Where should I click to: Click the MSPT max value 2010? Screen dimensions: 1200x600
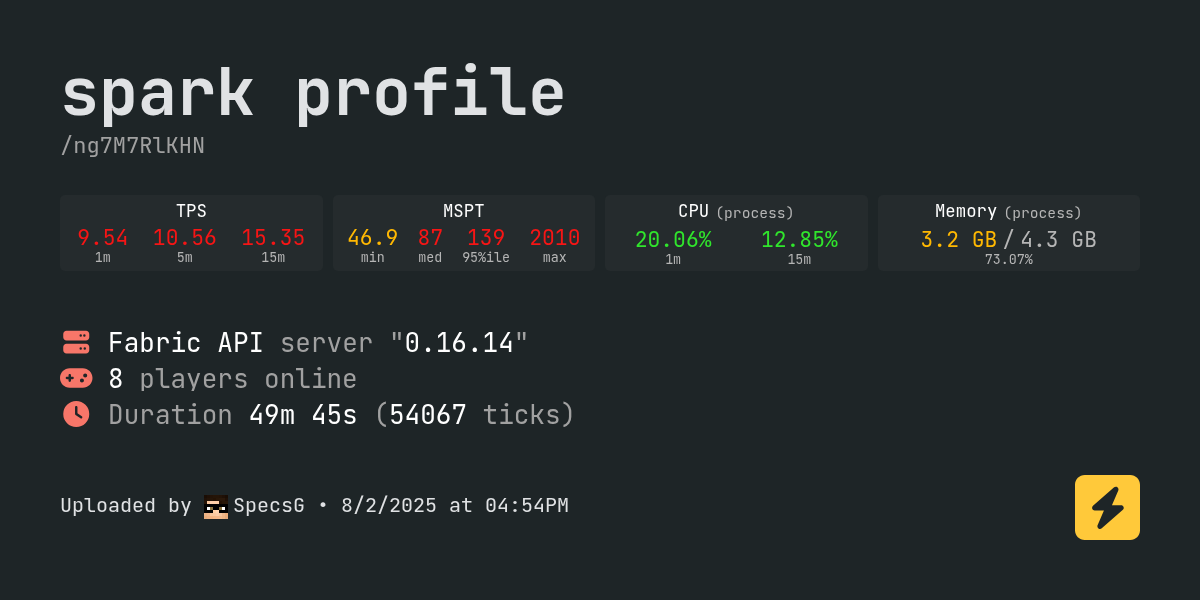pos(555,238)
